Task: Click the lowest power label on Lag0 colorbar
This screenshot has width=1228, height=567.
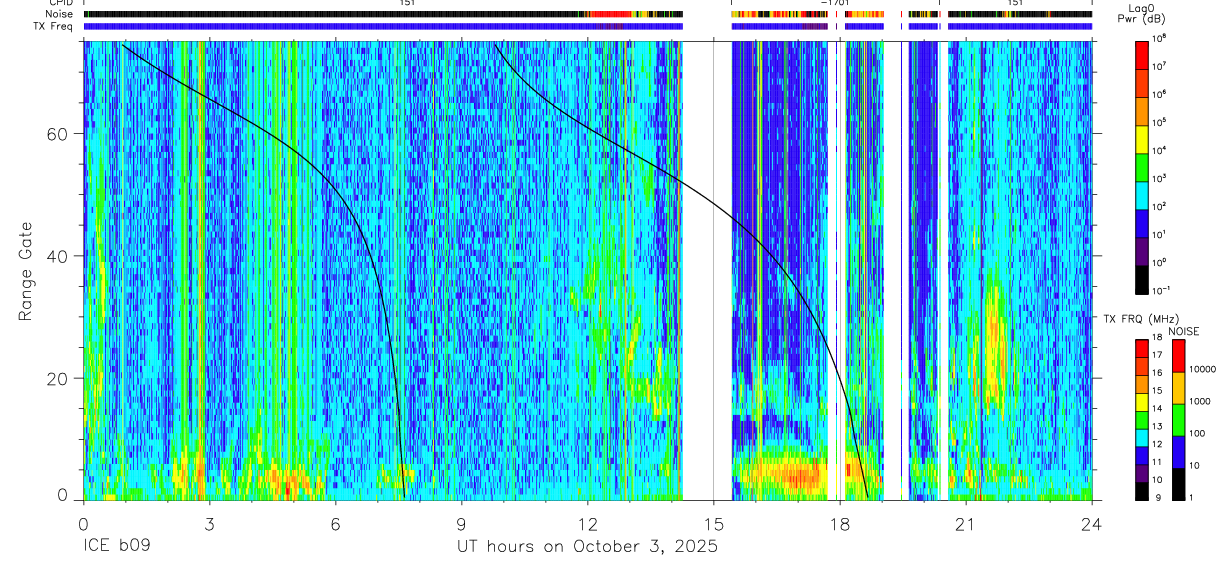Action: coord(1162,290)
